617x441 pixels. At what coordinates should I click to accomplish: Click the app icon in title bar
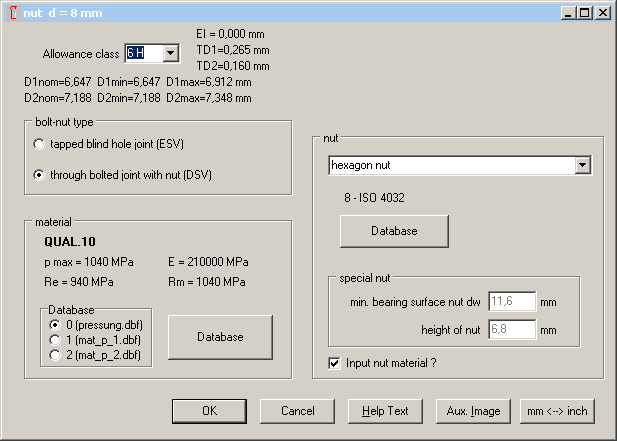11,12
